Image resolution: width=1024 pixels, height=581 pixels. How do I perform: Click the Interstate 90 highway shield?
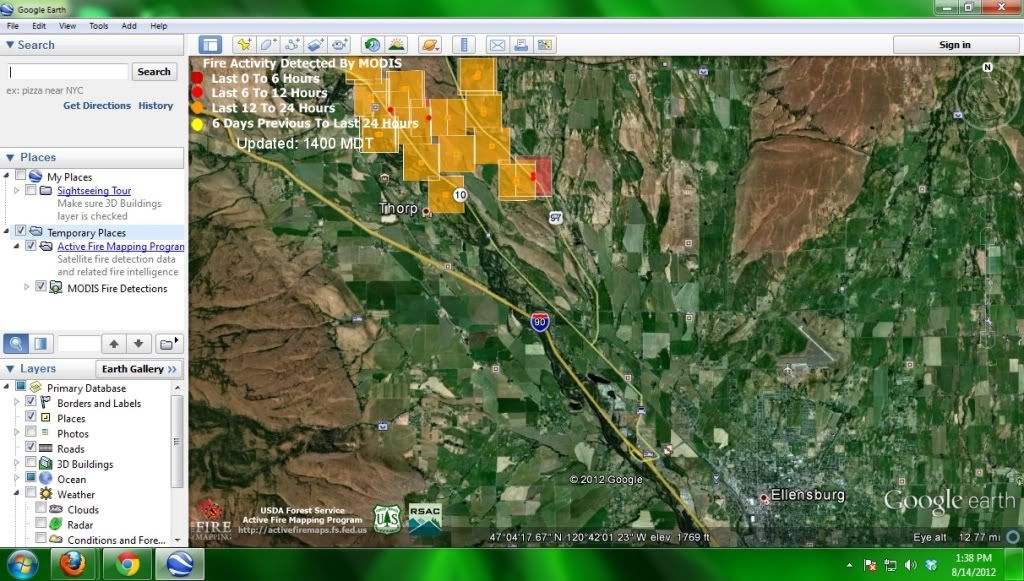click(539, 321)
